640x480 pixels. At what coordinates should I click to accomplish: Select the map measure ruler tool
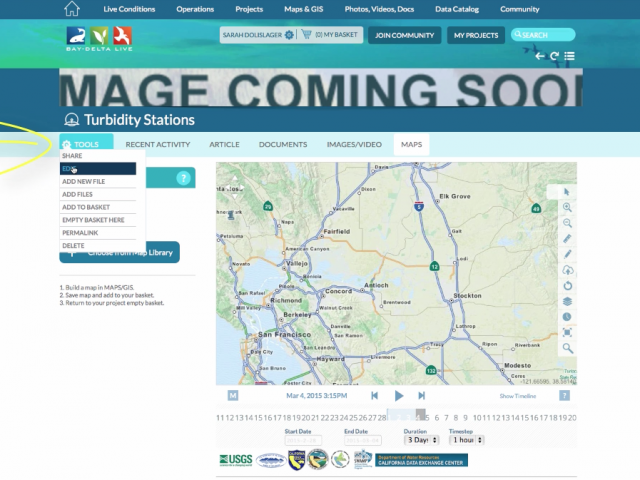coord(567,239)
